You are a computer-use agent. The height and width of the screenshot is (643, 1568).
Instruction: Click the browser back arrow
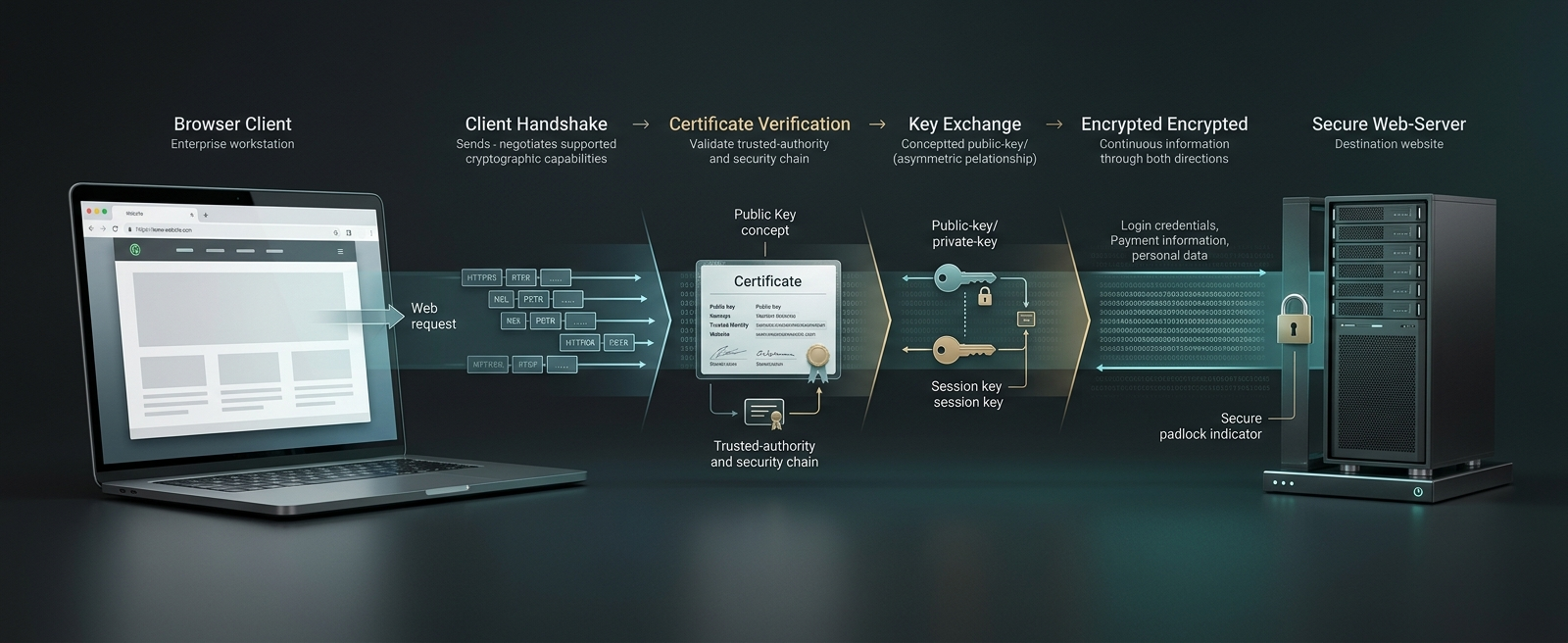(91, 228)
